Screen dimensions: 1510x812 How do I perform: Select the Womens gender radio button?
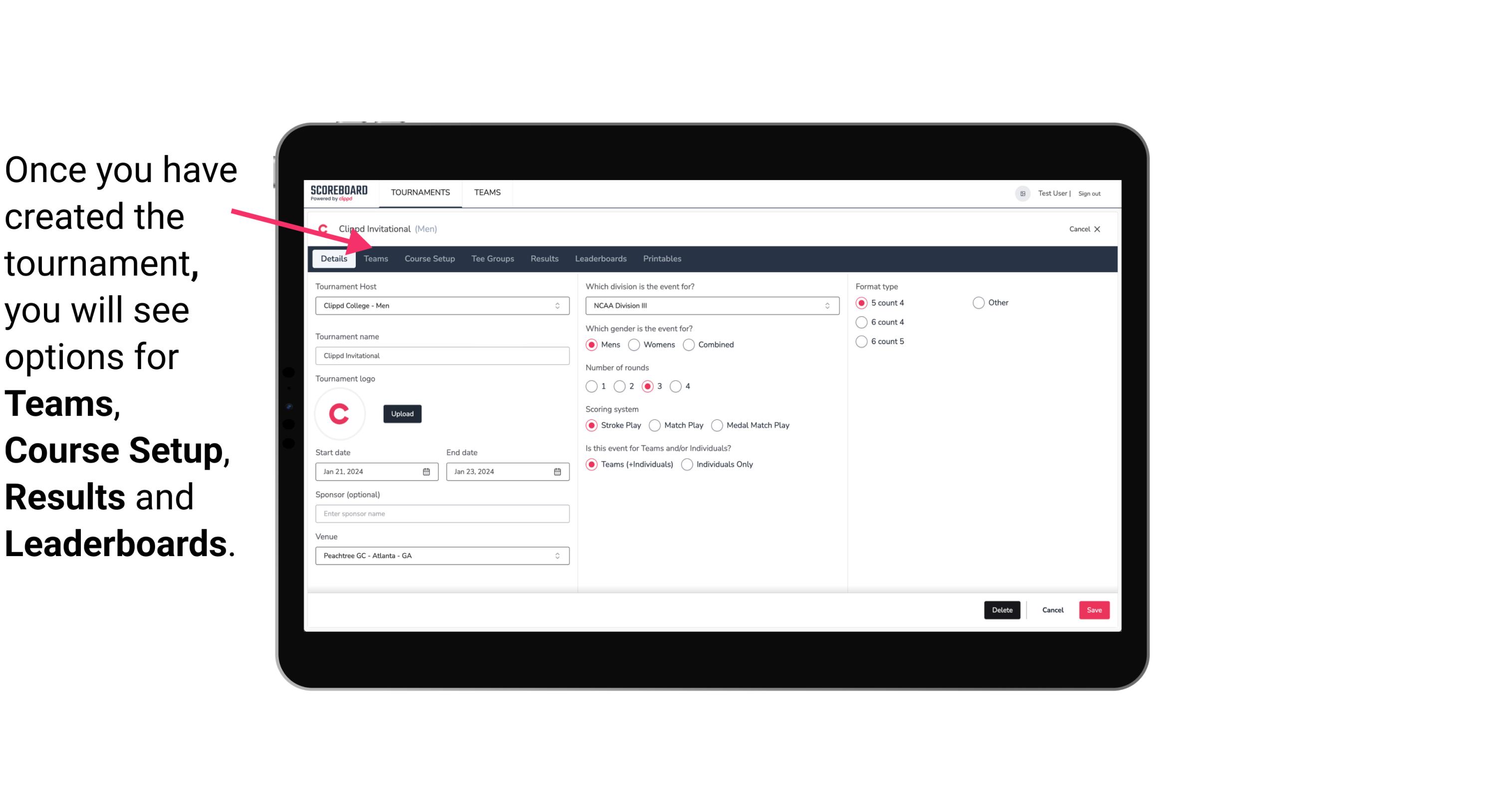click(x=634, y=344)
